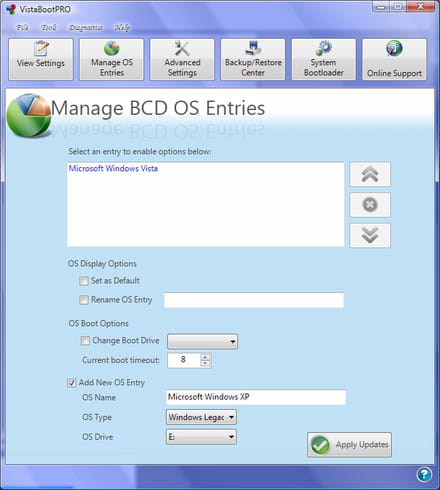Open the OS Type dropdown showing Windows Legacy
The width and height of the screenshot is (440, 490).
(x=201, y=417)
